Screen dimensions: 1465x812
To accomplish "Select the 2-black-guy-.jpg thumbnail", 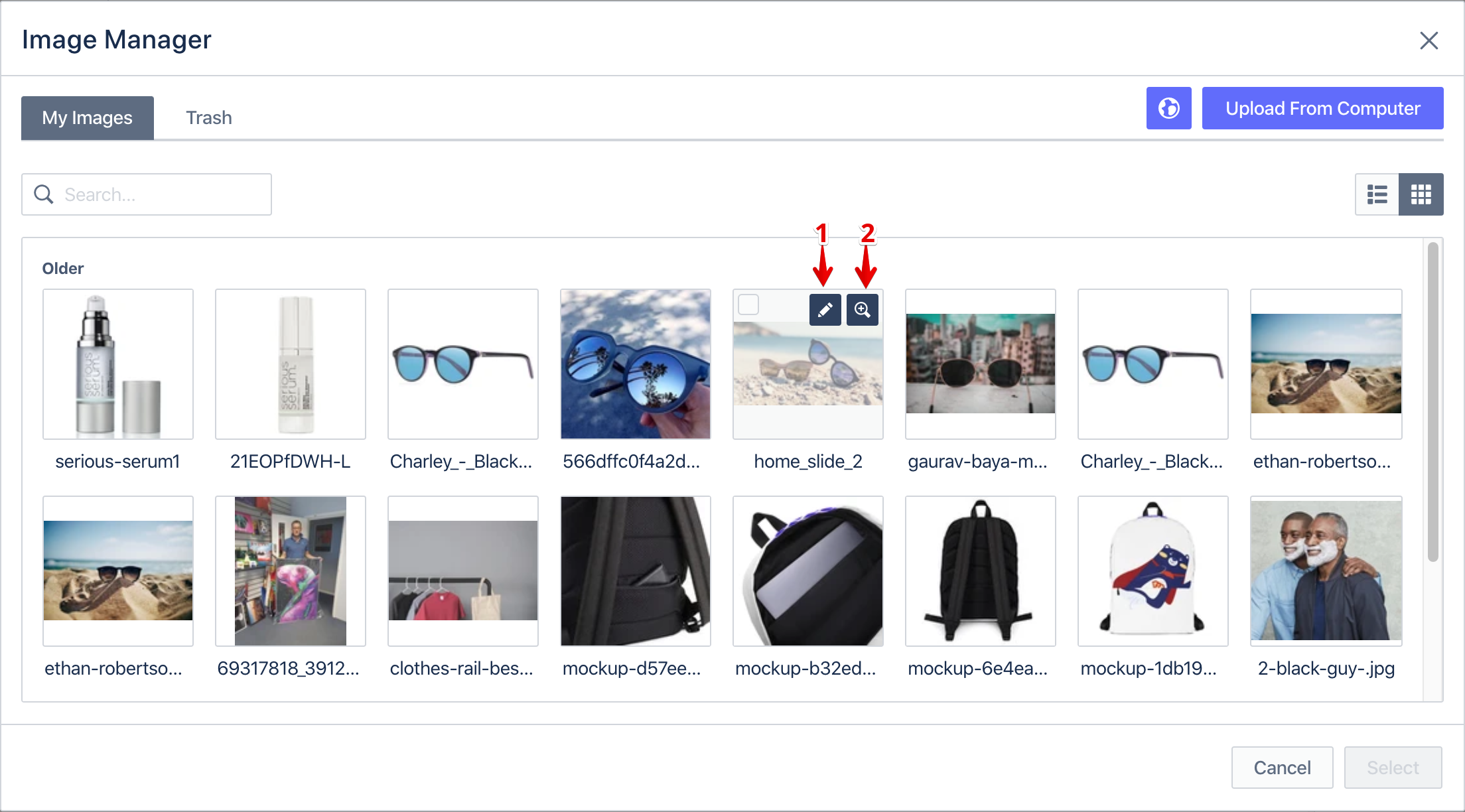I will point(1326,571).
